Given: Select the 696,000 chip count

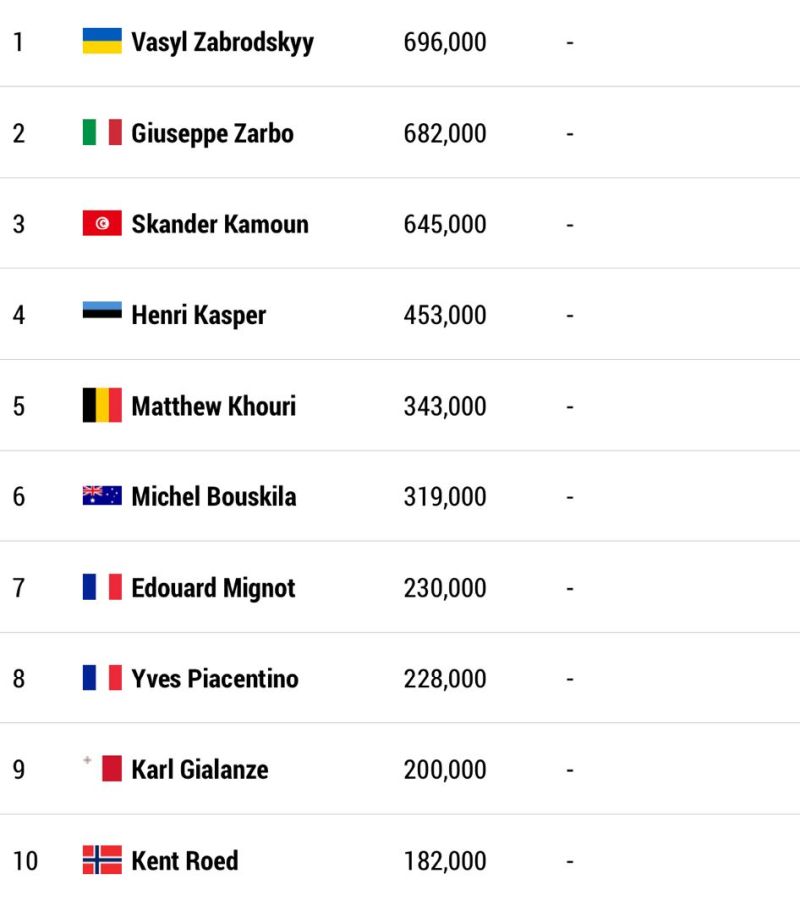Looking at the screenshot, I should pos(445,42).
